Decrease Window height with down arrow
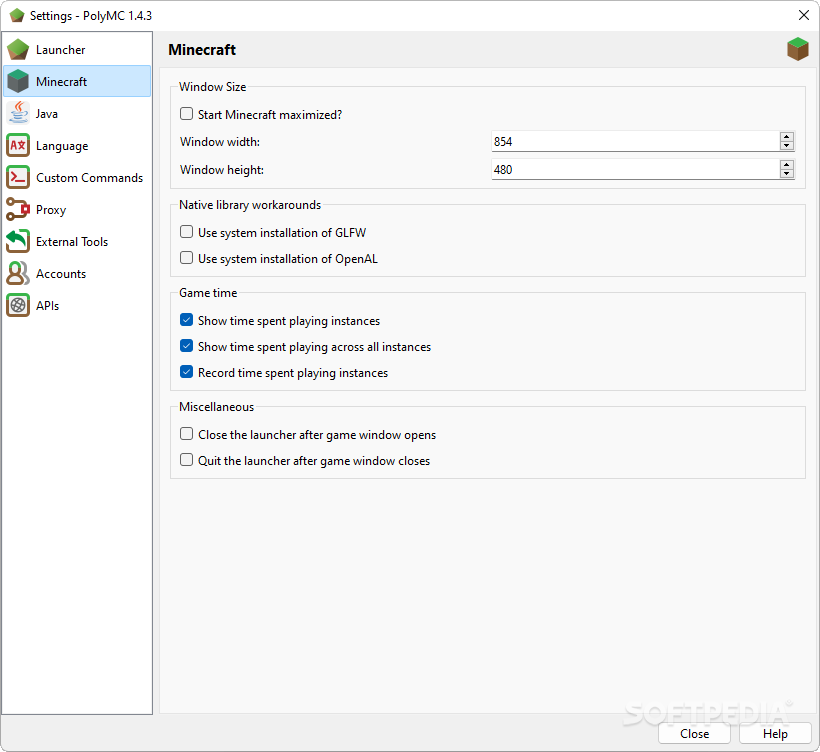The height and width of the screenshot is (752, 820). [x=787, y=174]
